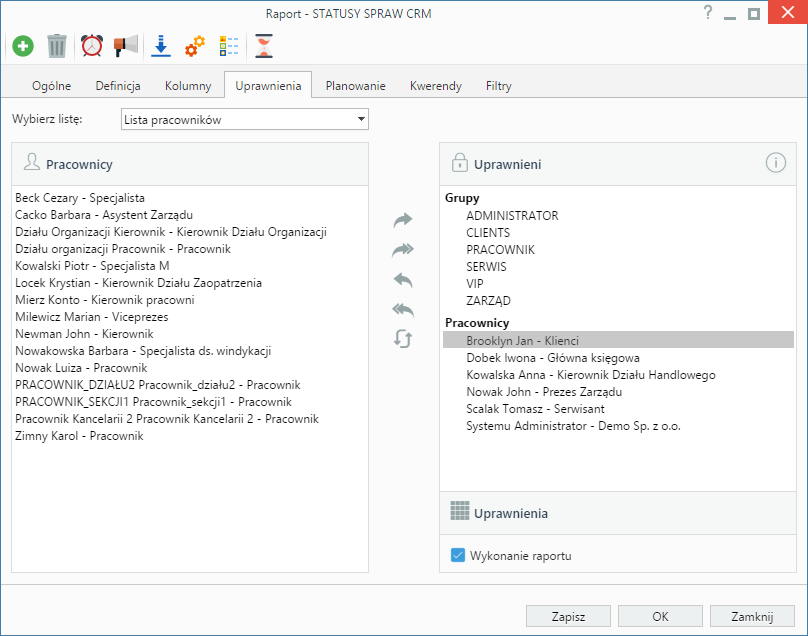
Task: Select the ZARZĄD group
Action: (489, 300)
